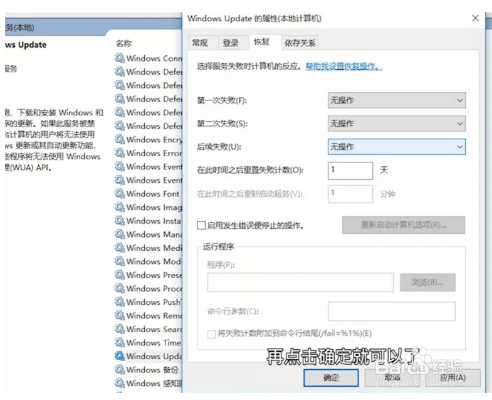
Task: Click the 应用(A) button
Action: tap(453, 378)
